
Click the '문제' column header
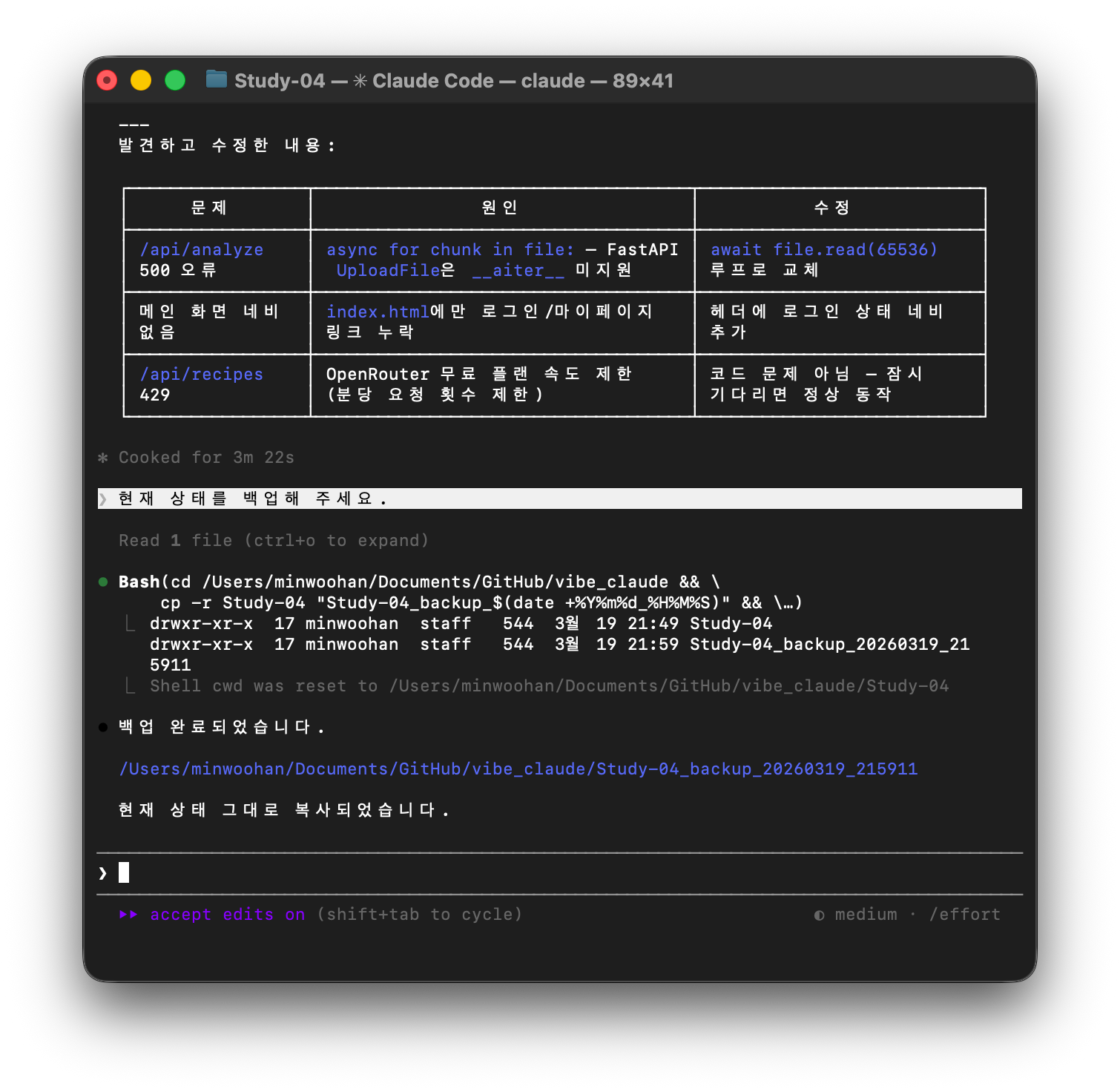click(209, 208)
